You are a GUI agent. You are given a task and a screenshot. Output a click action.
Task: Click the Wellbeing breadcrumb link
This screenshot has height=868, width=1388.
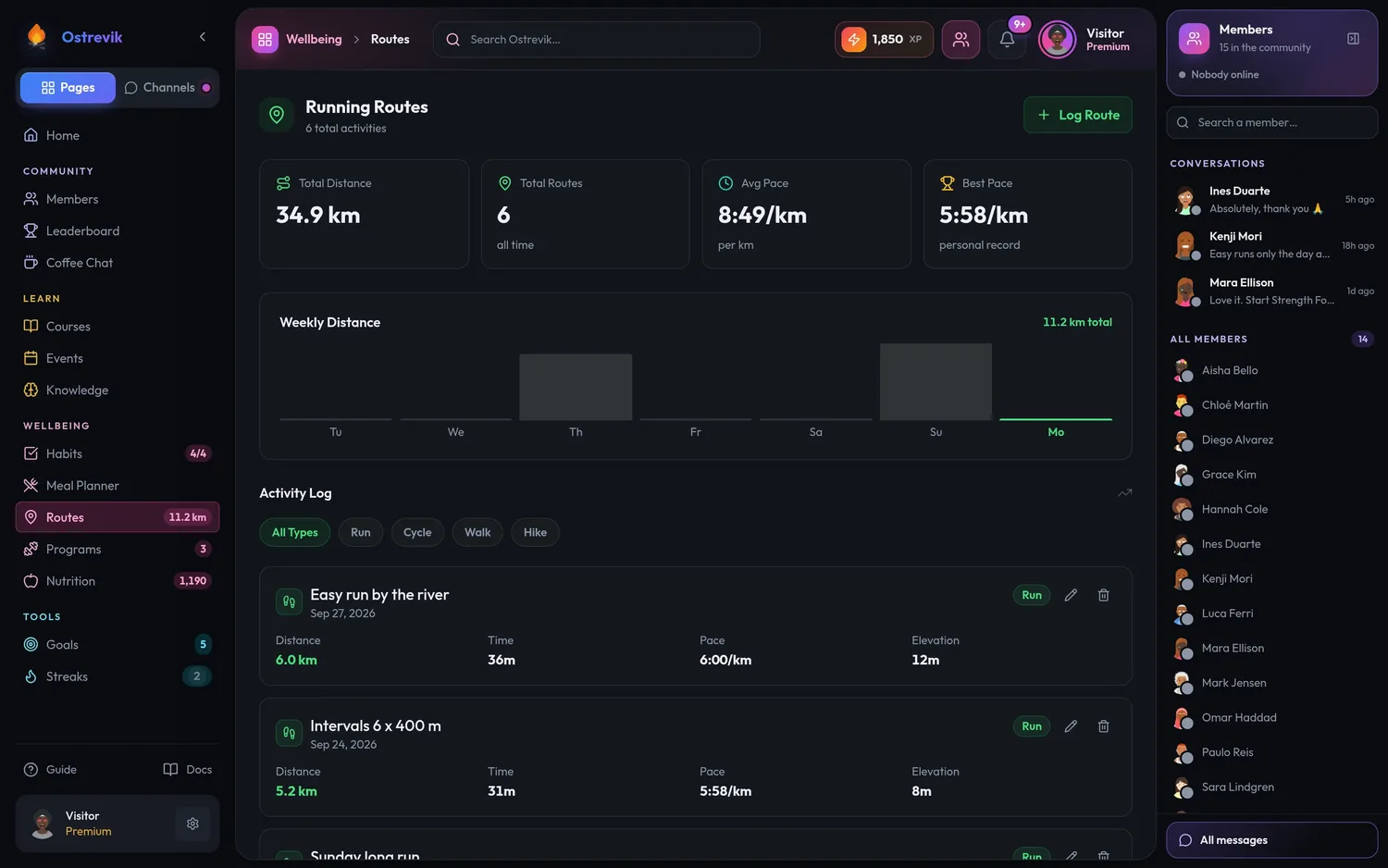314,40
